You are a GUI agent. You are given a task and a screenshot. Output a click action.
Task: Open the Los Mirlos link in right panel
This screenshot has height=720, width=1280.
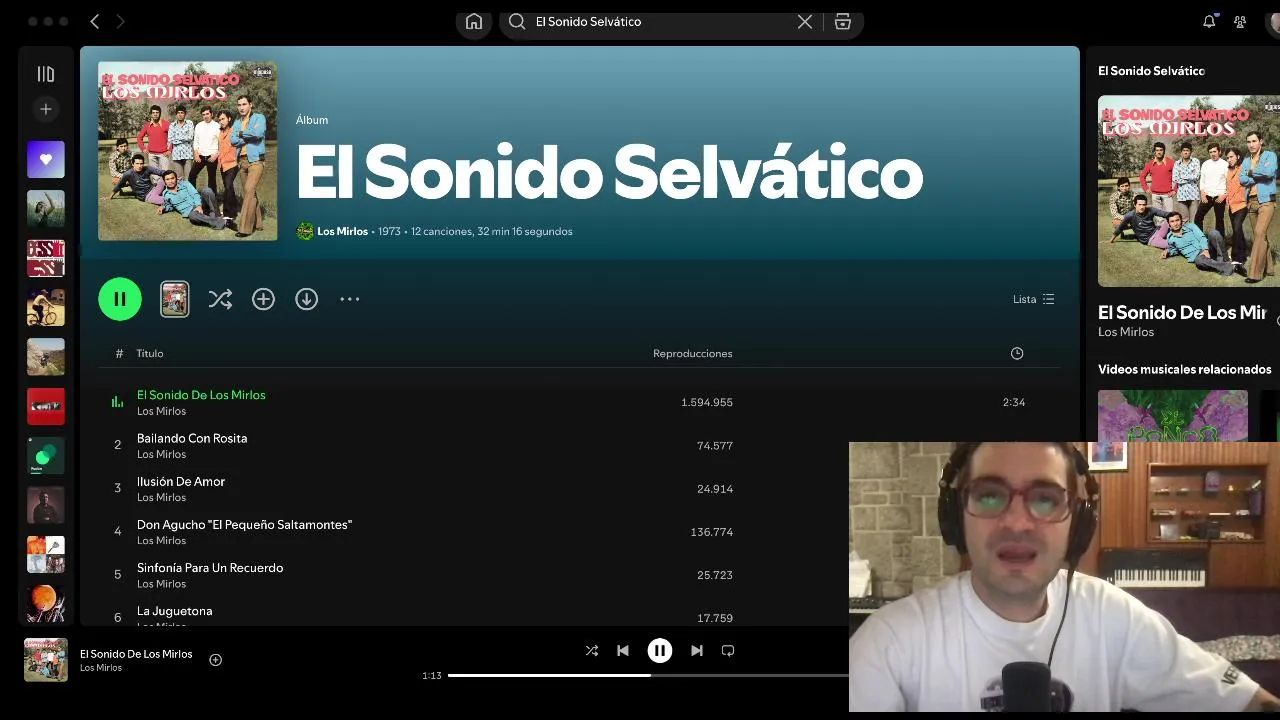tap(1126, 332)
